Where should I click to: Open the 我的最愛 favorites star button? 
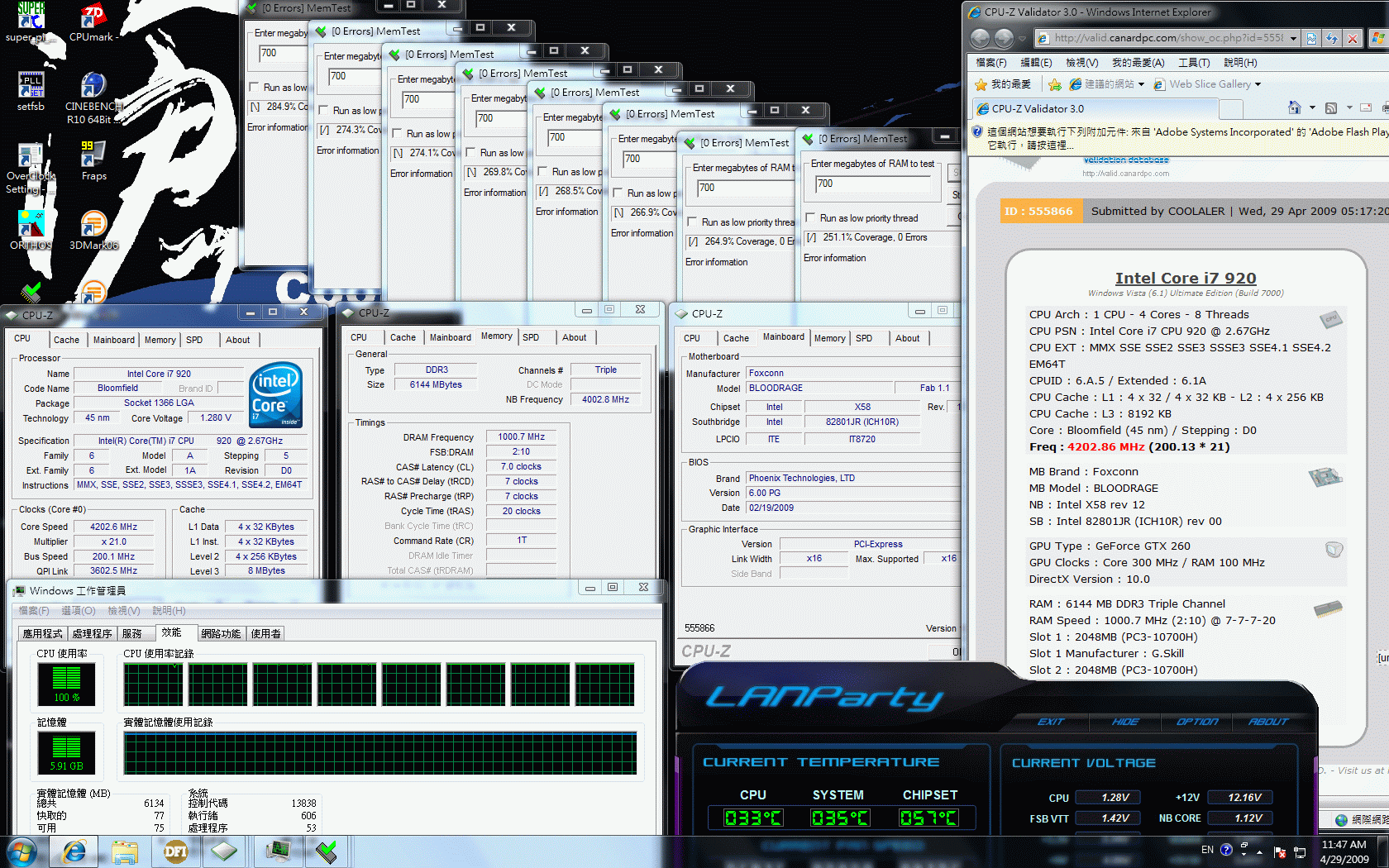pos(1003,84)
